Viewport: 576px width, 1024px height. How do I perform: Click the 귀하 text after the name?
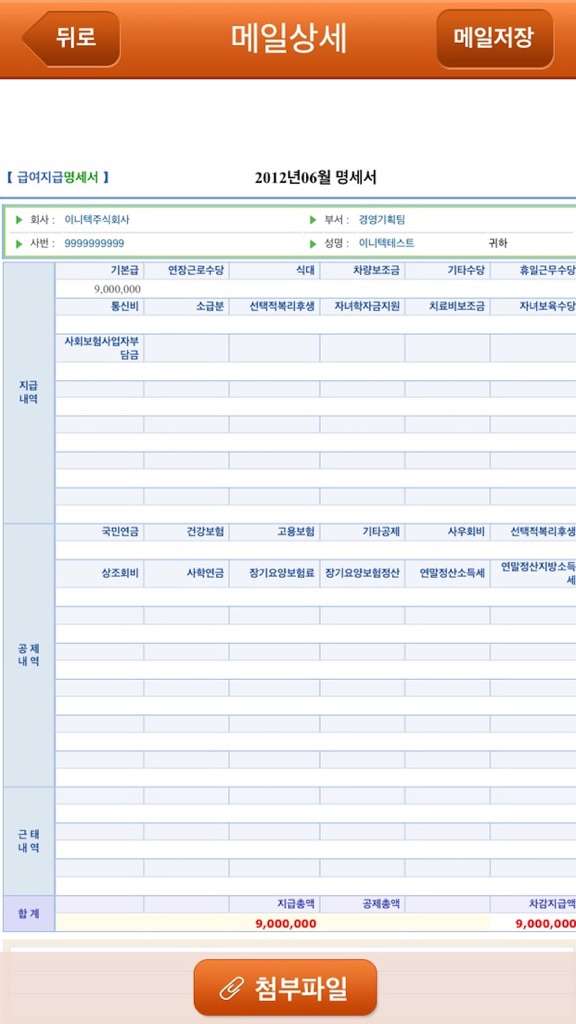coord(498,244)
